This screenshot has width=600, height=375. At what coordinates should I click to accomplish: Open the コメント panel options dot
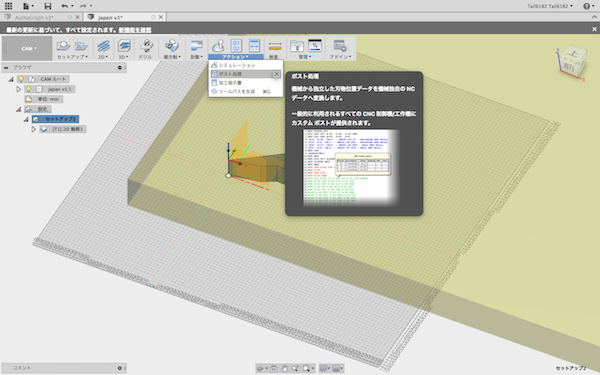pos(120,368)
